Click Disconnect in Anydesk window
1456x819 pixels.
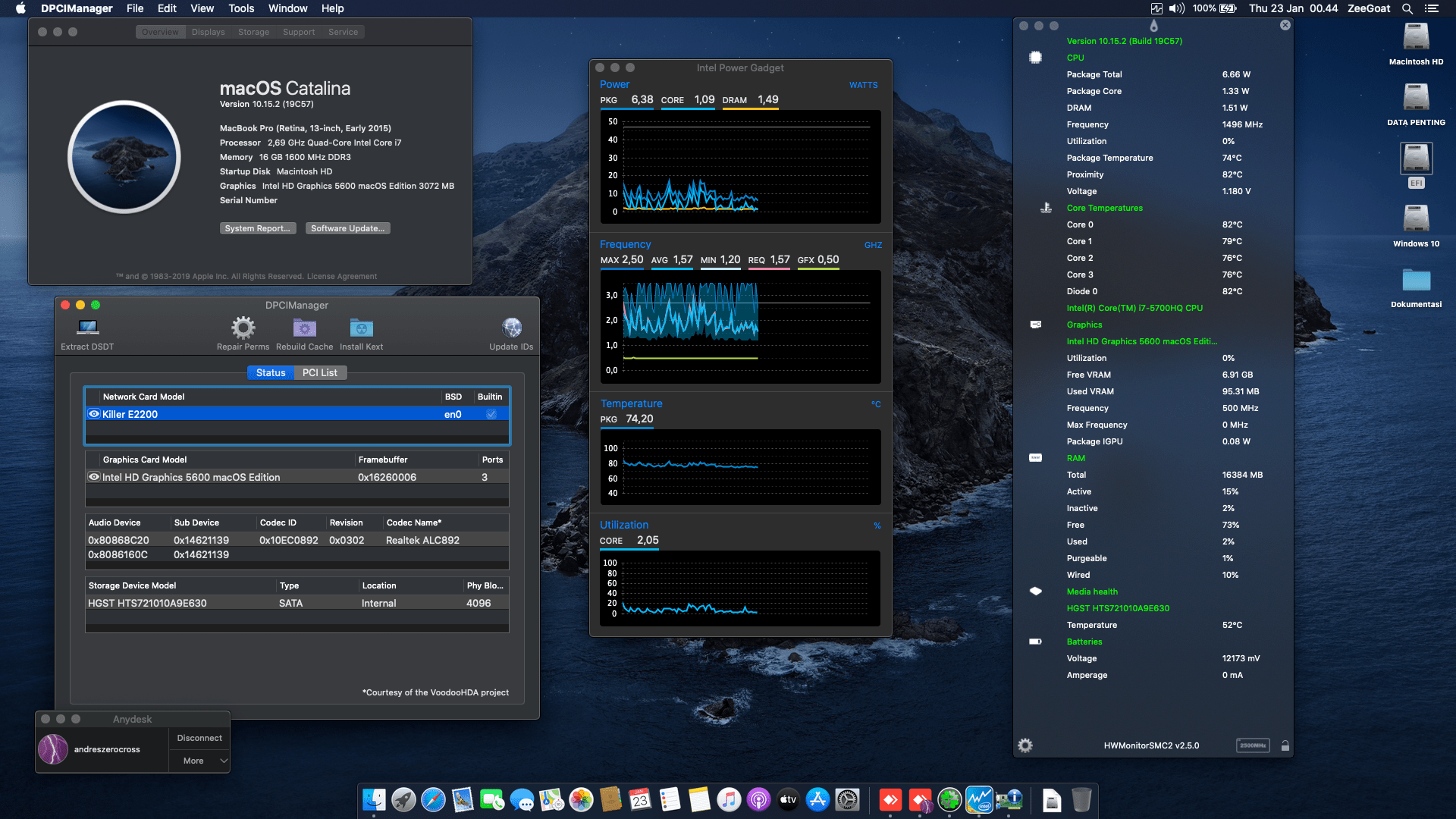199,738
